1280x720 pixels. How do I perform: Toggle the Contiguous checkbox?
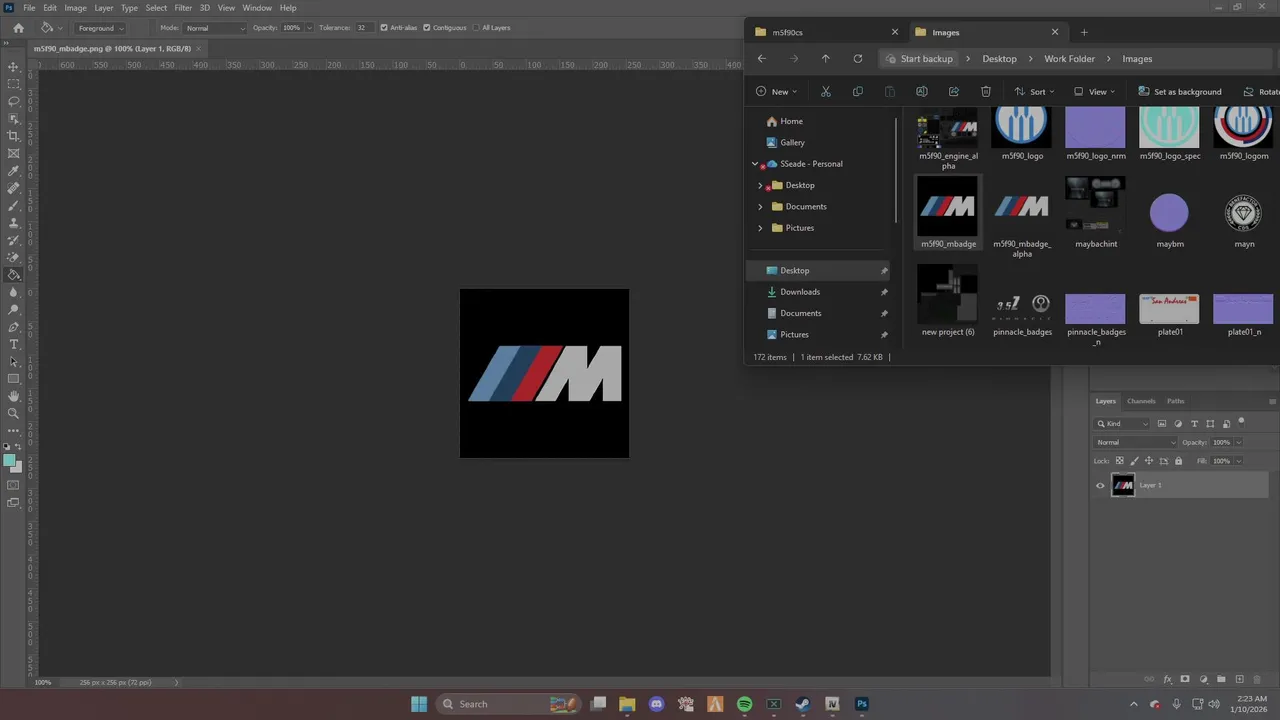[x=427, y=28]
